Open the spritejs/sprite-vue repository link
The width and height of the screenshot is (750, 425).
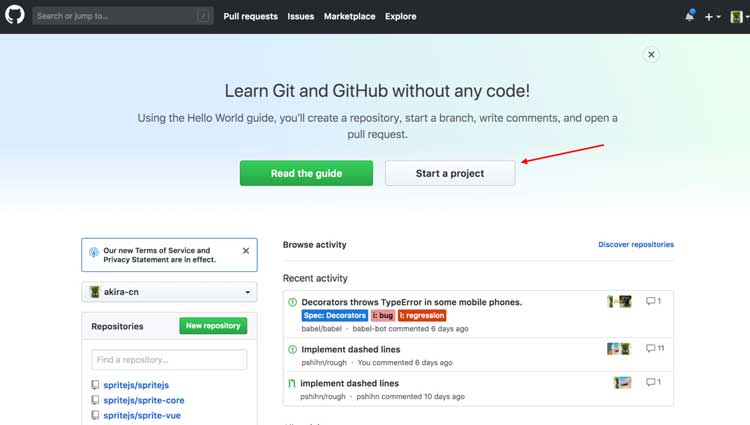142,415
